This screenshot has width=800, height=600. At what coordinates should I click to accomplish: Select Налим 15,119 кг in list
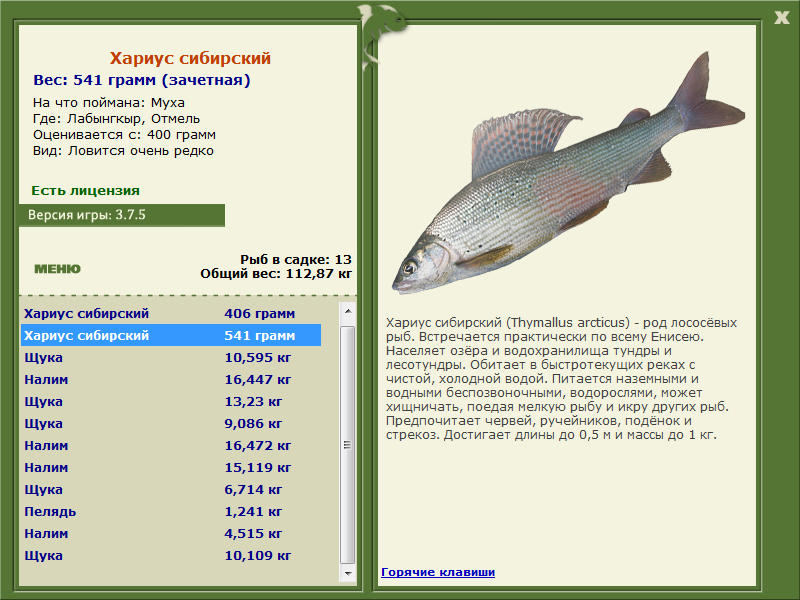point(171,467)
